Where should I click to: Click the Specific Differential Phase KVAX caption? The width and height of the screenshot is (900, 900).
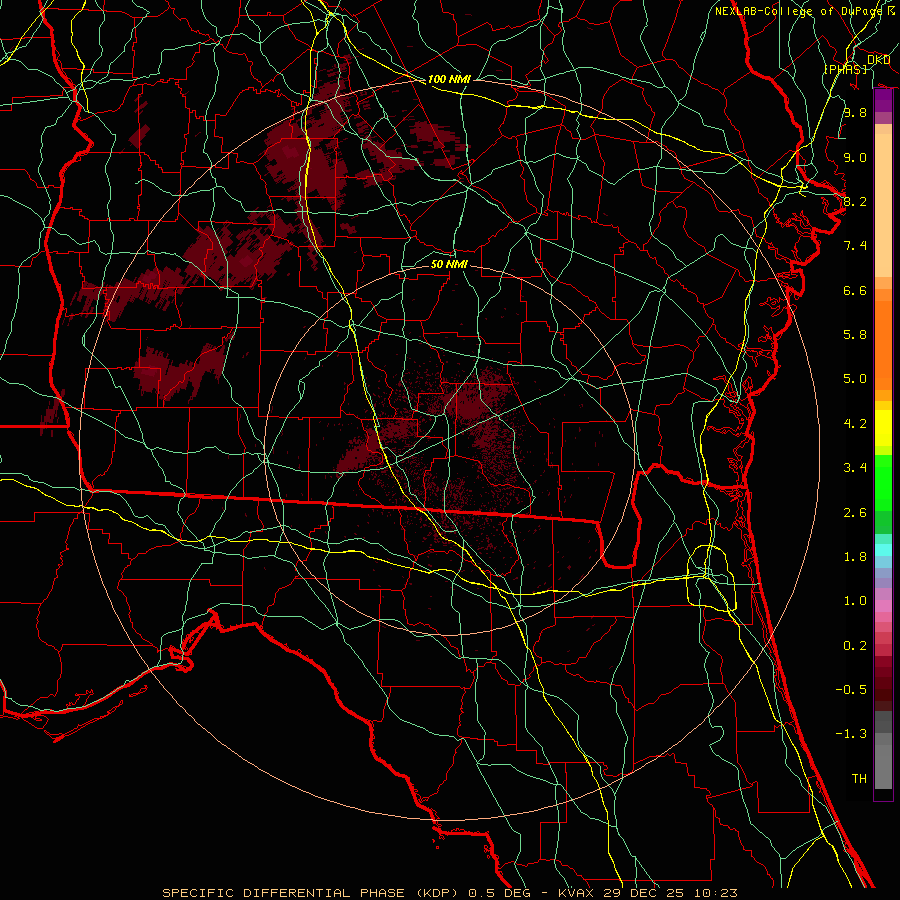(x=450, y=893)
